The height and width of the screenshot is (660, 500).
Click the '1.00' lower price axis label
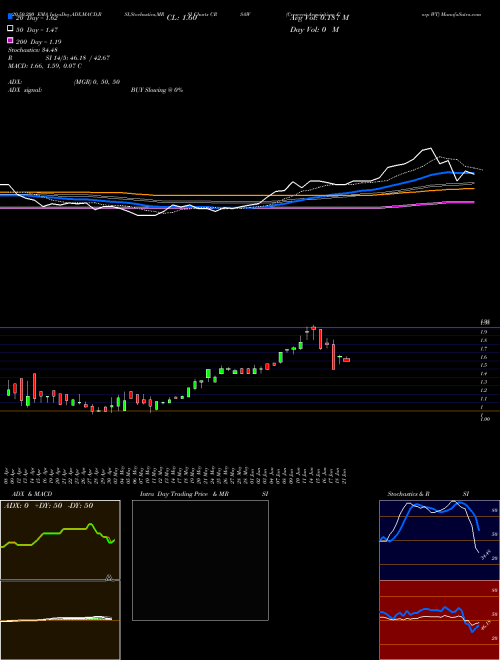(485, 419)
